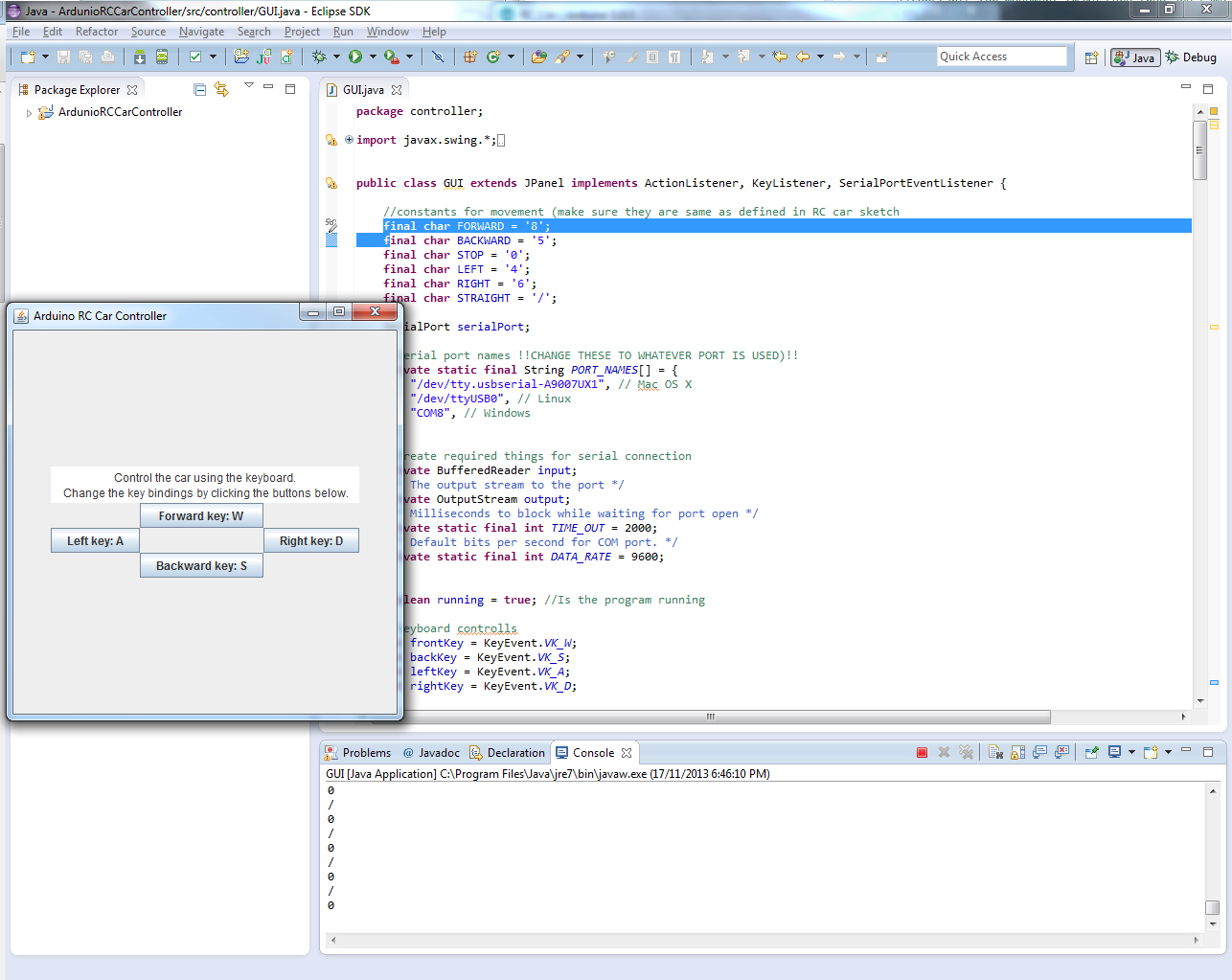Open the Refactor menu
Viewport: 1232px width, 980px height.
[x=97, y=32]
